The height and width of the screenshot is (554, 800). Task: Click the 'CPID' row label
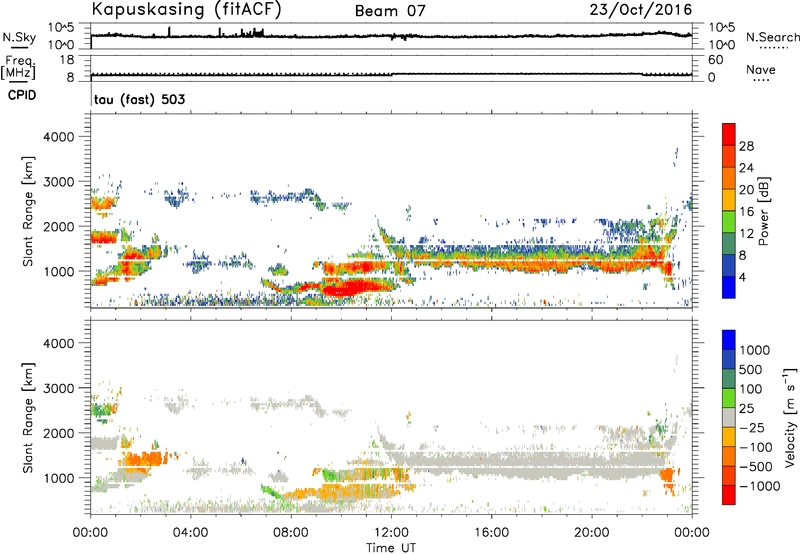point(22,95)
